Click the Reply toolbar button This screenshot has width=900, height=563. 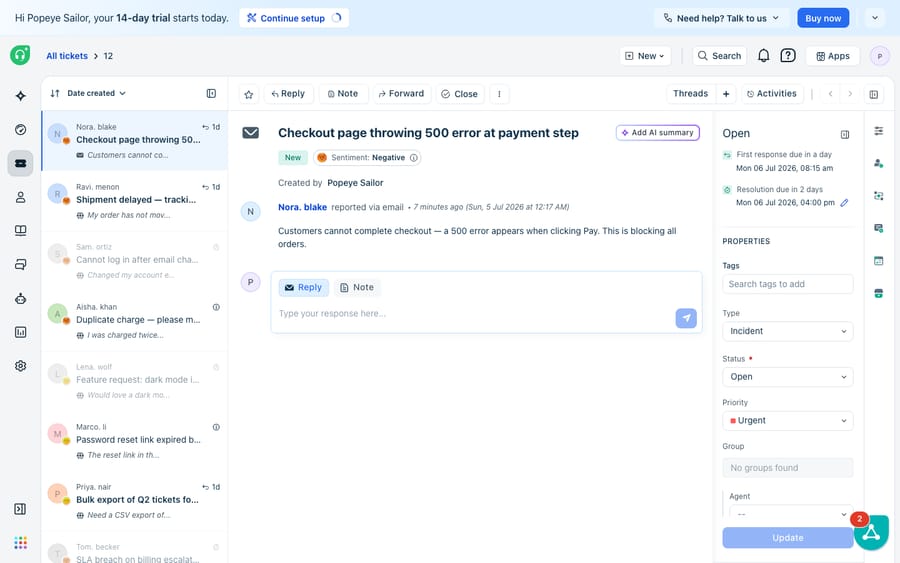(288, 94)
